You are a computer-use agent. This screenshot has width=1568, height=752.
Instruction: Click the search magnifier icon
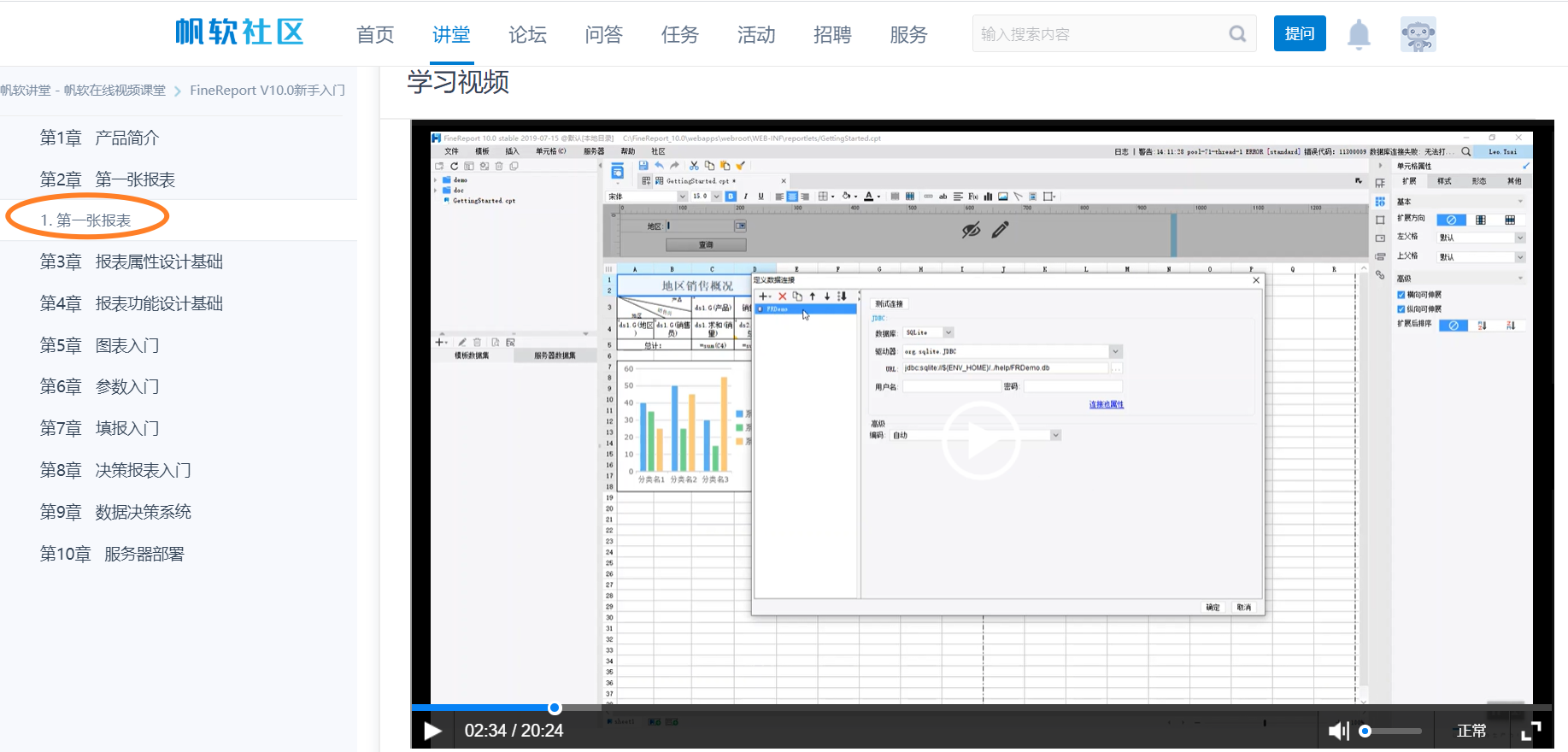(1237, 34)
